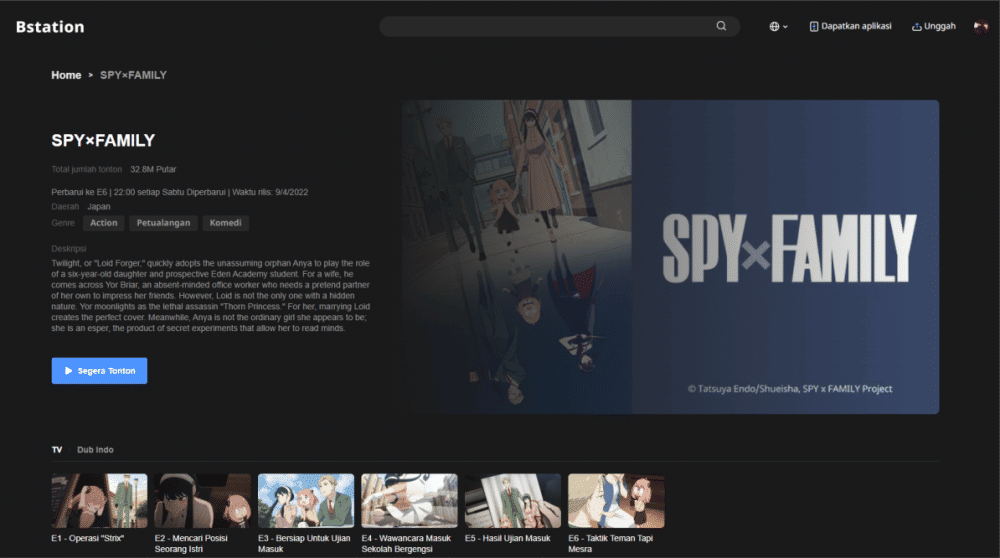This screenshot has height=558, width=1000.
Task: Open episode E5 thumbnail
Action: [513, 501]
